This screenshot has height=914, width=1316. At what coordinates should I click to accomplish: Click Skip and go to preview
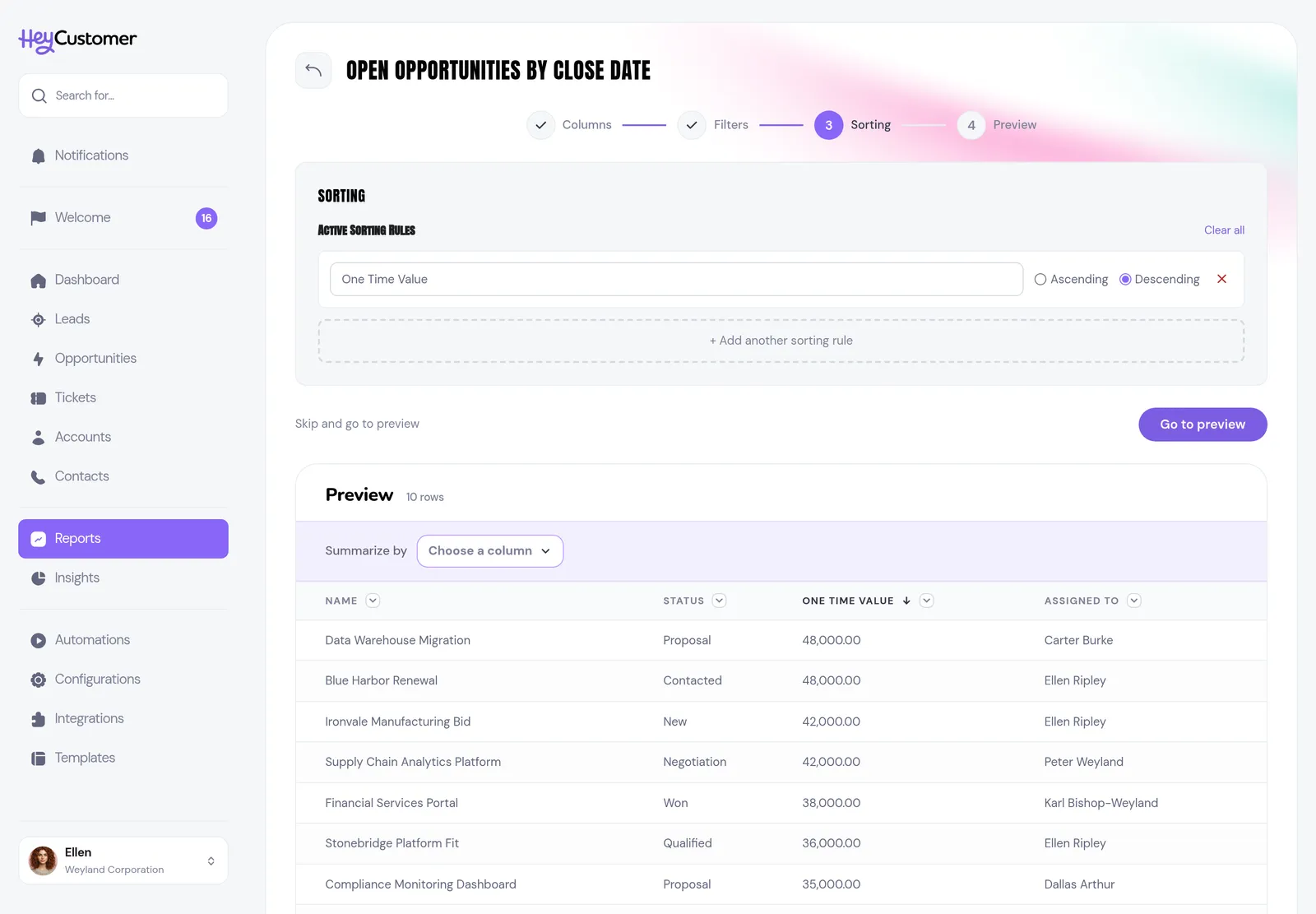click(357, 424)
